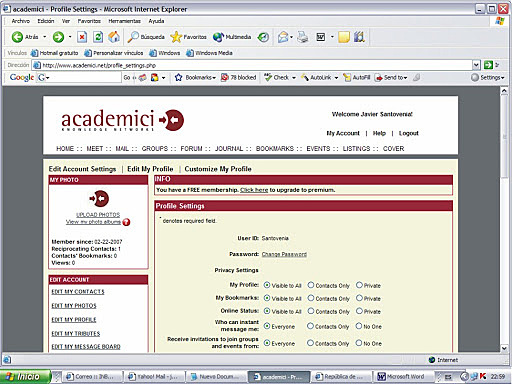Open the Ayuda menu
Viewport: 512px width, 384px height.
[x=156, y=21]
